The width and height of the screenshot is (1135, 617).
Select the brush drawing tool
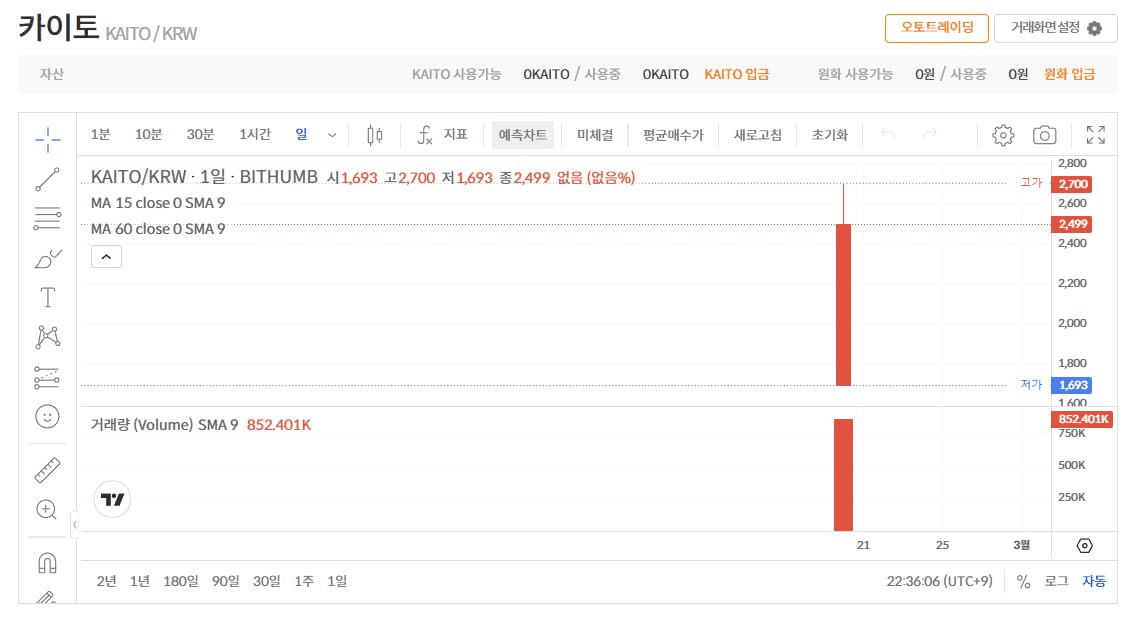(x=48, y=259)
